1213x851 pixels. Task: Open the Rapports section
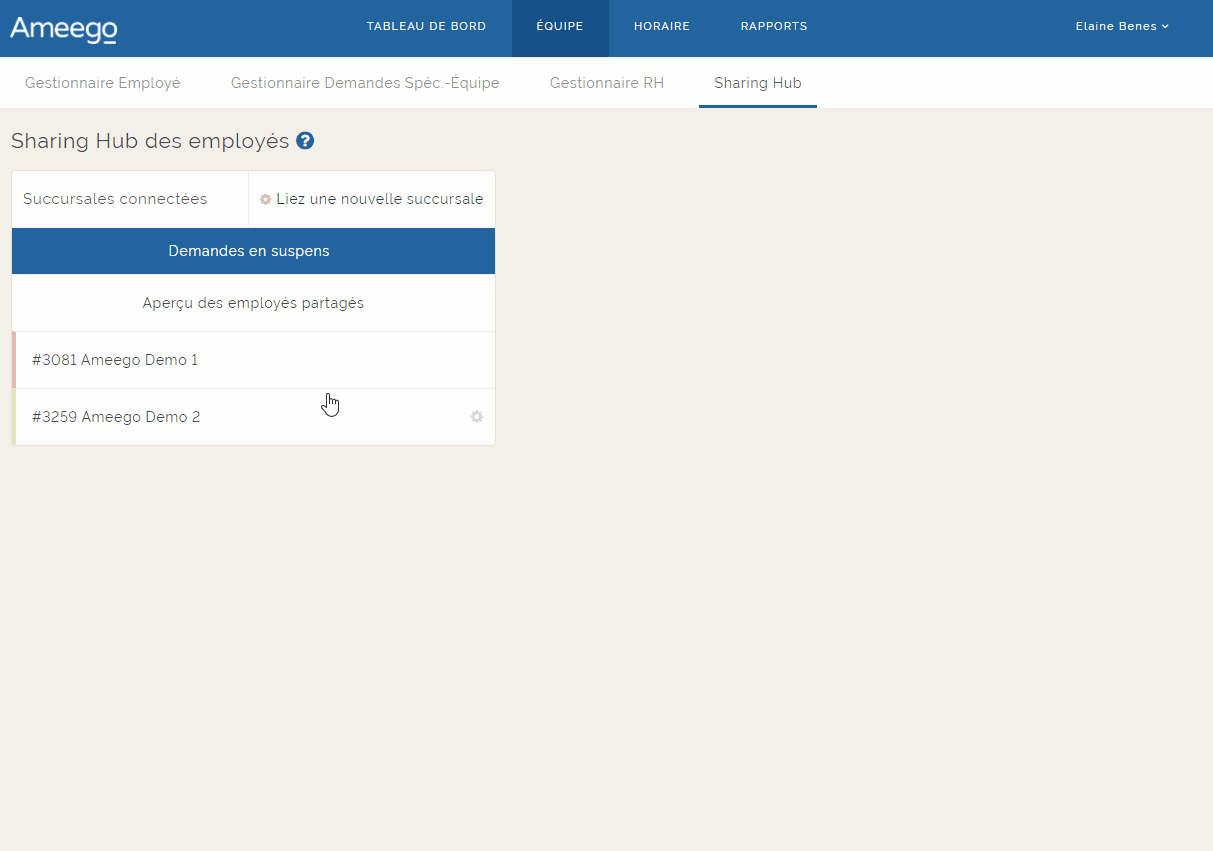pyautogui.click(x=774, y=27)
